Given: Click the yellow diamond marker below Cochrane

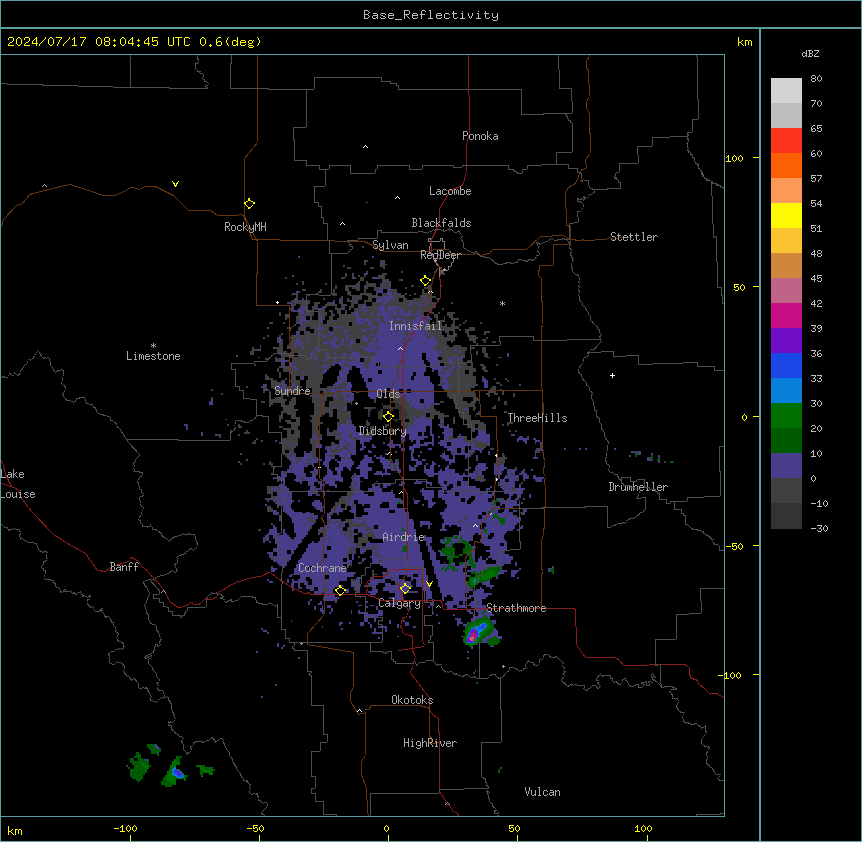Looking at the screenshot, I should coord(340,591).
